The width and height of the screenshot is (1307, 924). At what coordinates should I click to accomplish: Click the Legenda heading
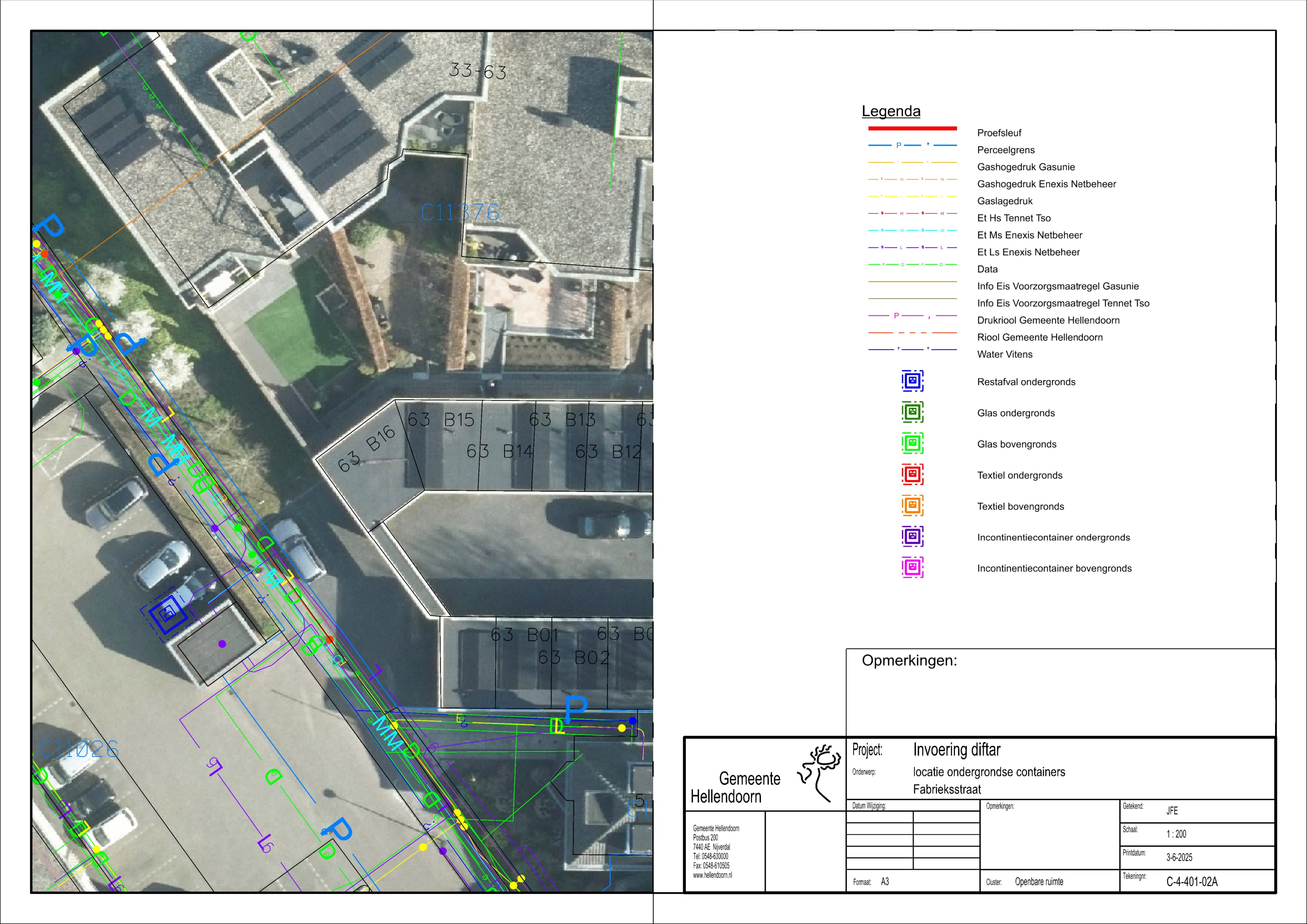pos(891,111)
